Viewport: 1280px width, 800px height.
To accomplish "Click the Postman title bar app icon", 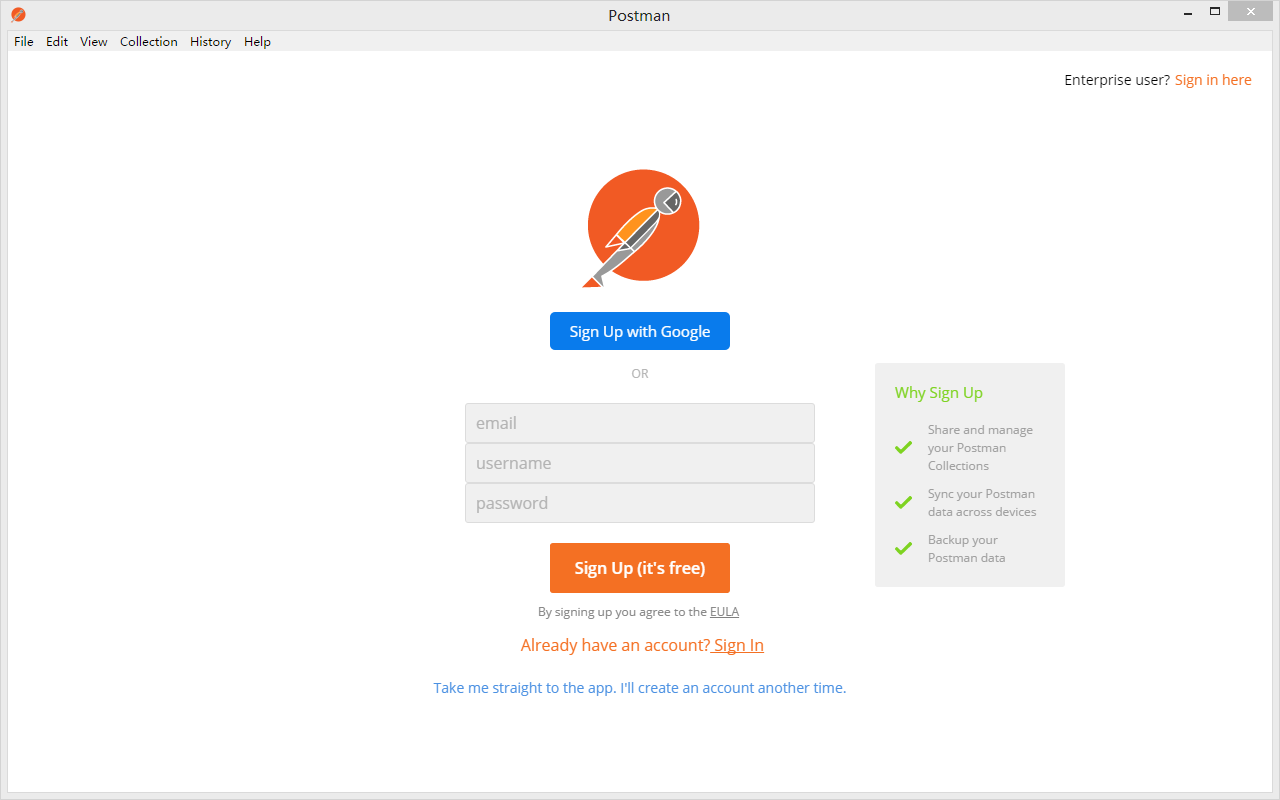I will pyautogui.click(x=18, y=15).
